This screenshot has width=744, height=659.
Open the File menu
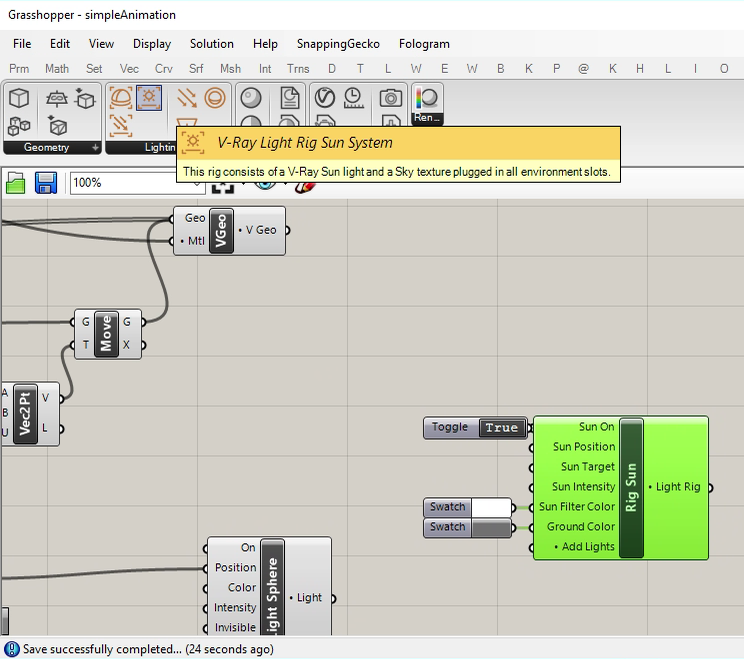click(x=22, y=44)
